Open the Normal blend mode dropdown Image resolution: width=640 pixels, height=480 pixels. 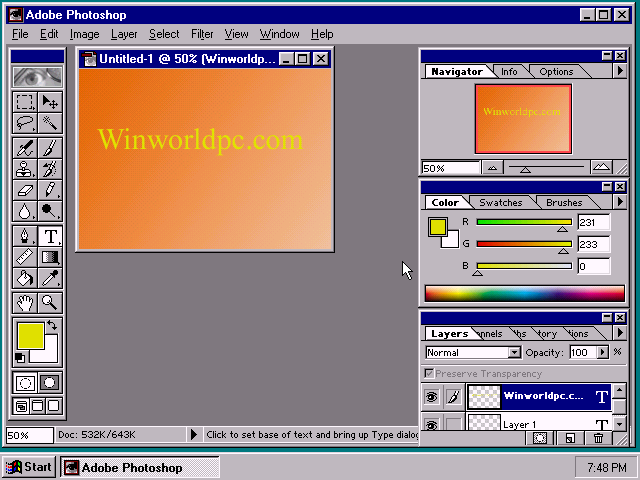pyautogui.click(x=473, y=352)
